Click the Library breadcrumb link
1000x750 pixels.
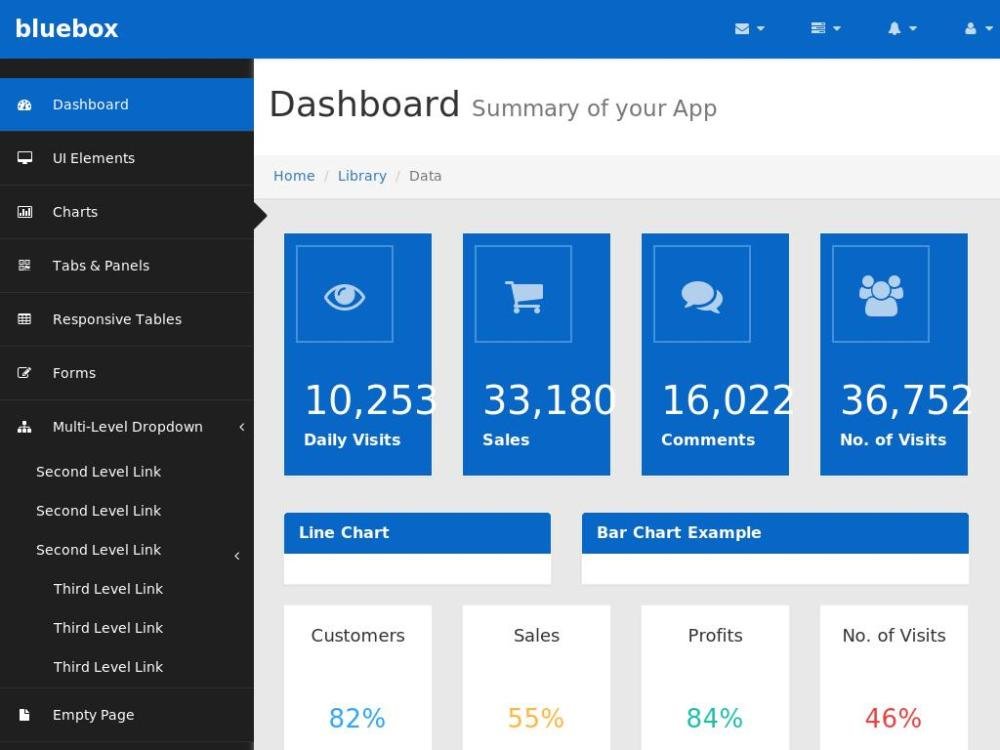coord(361,176)
